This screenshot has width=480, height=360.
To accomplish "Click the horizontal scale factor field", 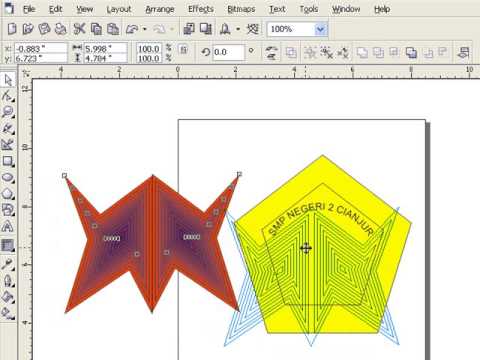I will click(149, 49).
